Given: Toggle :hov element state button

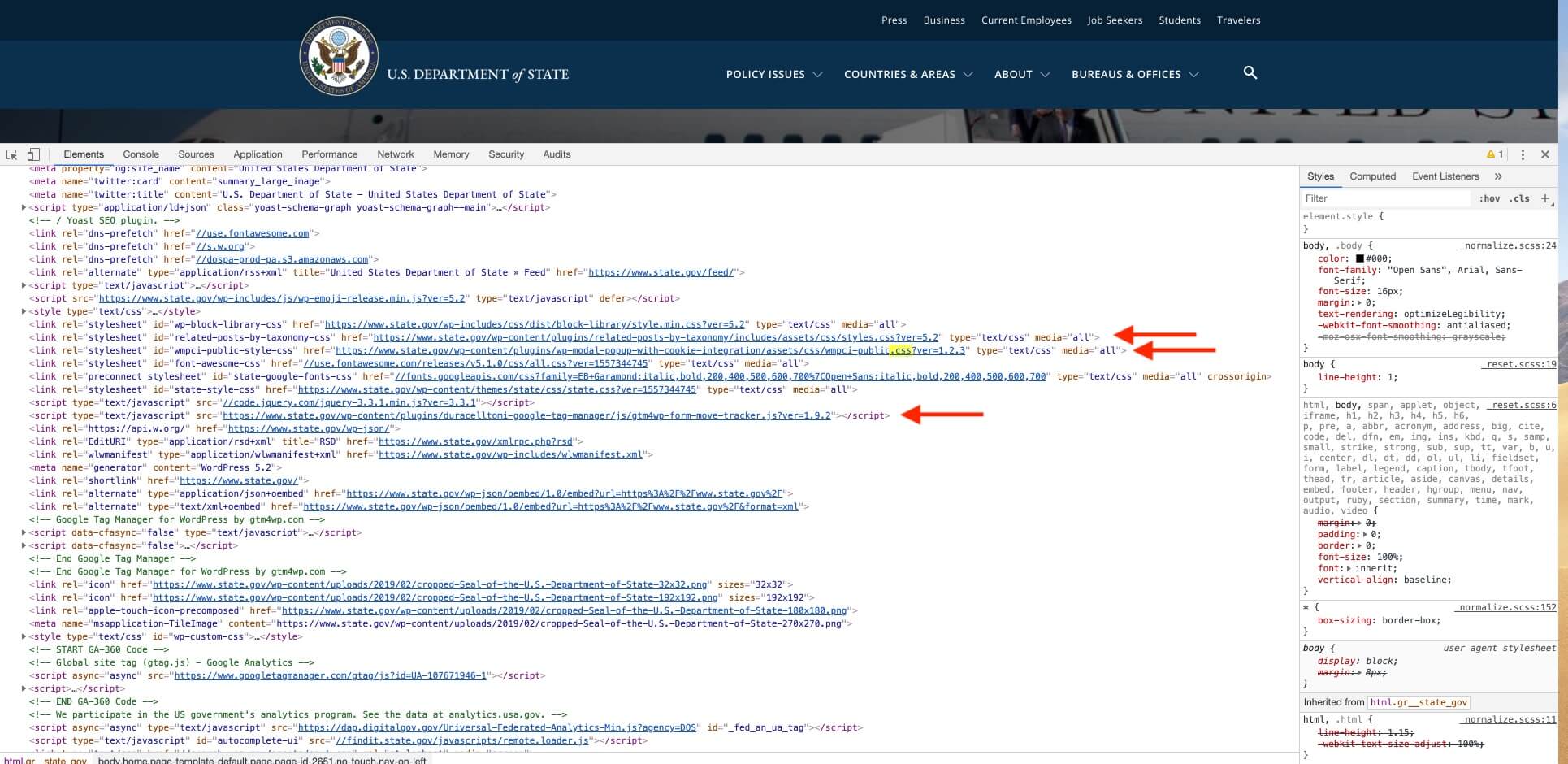Looking at the screenshot, I should pos(1489,198).
